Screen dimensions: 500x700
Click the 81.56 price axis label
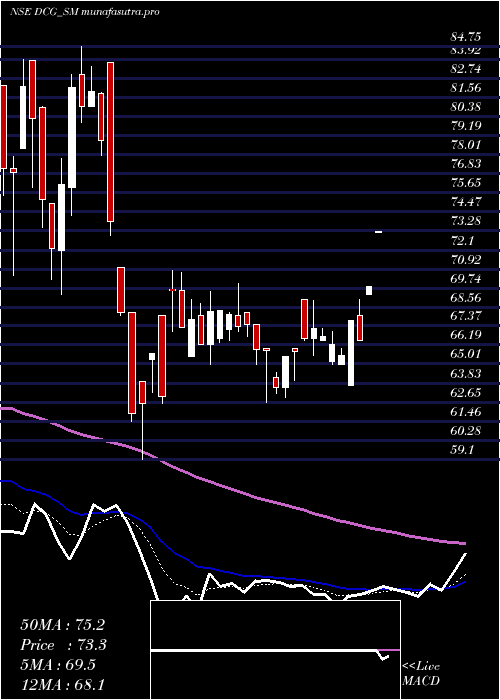pyautogui.click(x=466, y=88)
